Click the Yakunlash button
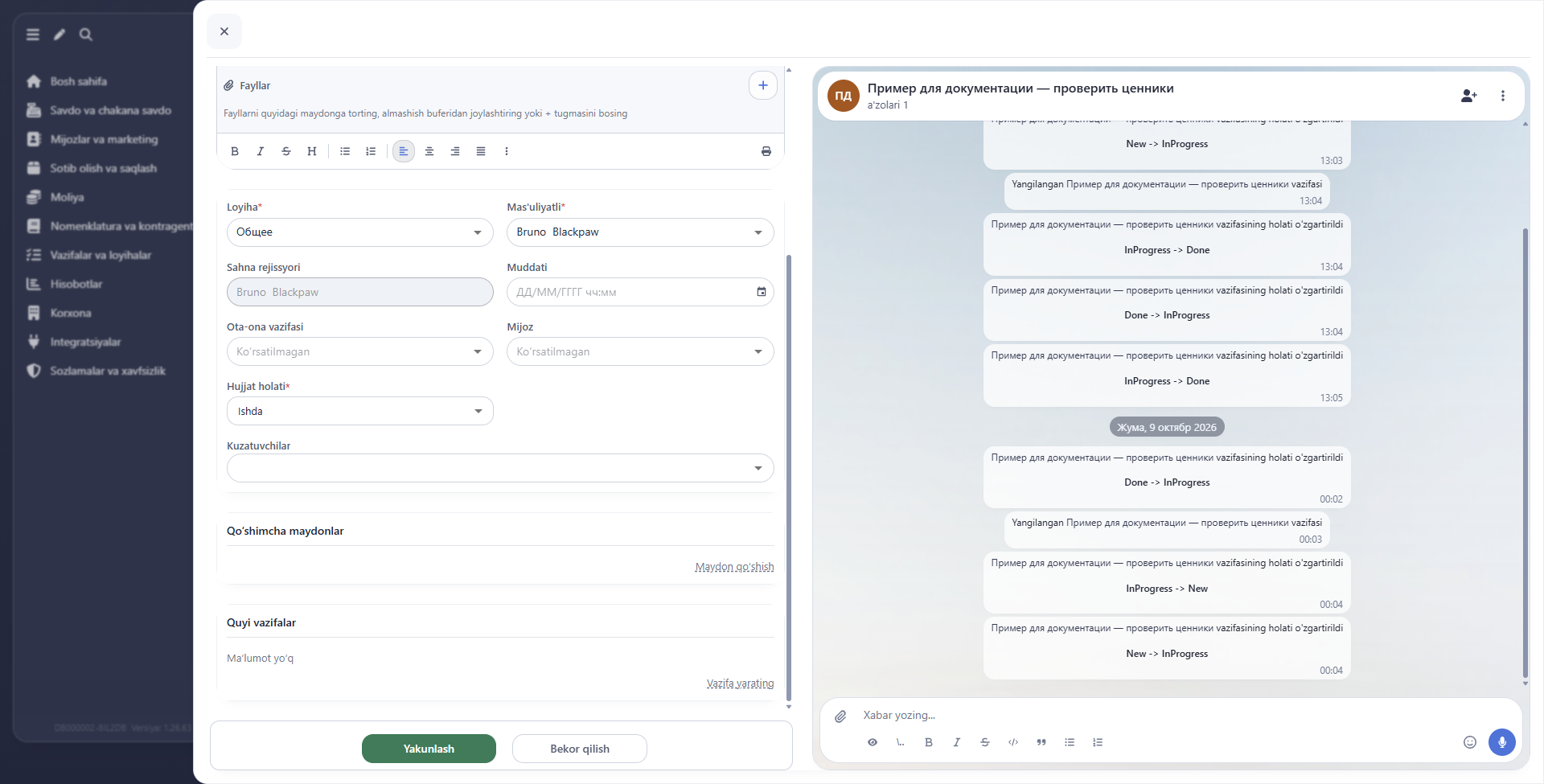The width and height of the screenshot is (1544, 784). point(429,749)
